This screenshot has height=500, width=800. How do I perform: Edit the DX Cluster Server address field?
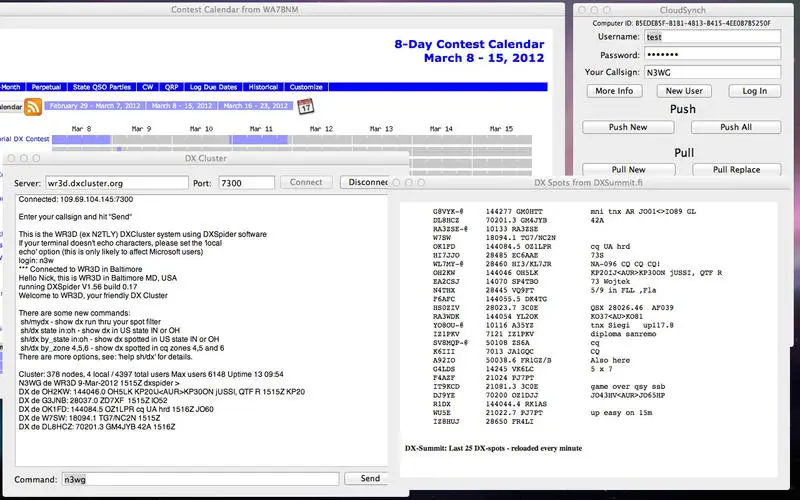coord(117,183)
